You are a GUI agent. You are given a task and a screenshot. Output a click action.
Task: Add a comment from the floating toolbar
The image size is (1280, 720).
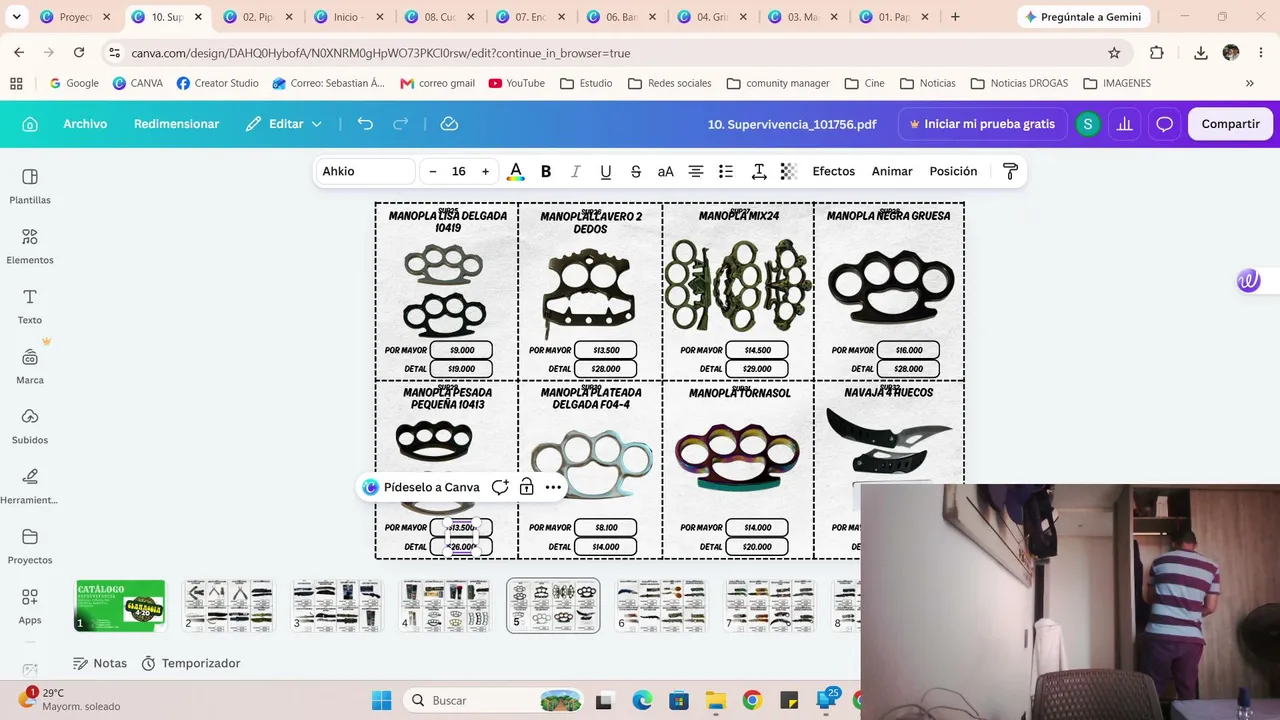500,487
